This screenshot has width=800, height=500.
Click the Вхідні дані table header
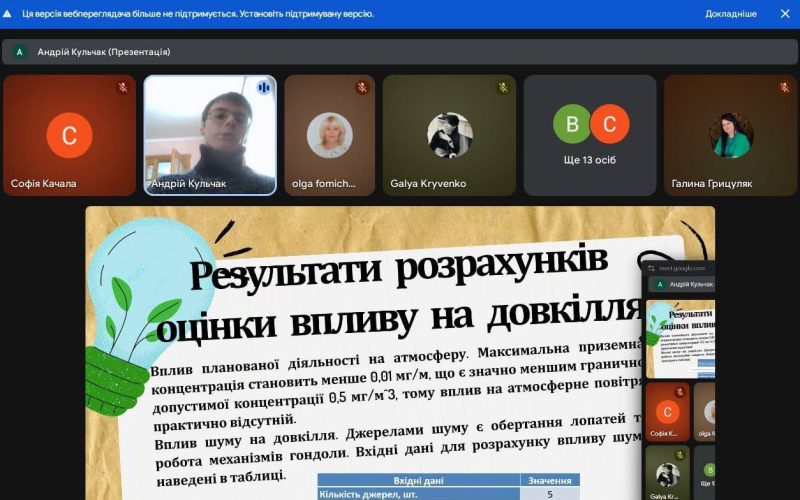point(418,480)
